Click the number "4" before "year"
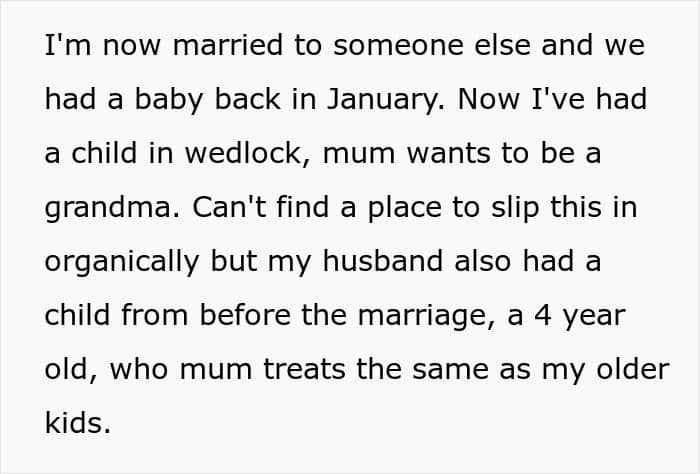The image size is (700, 474). pyautogui.click(x=542, y=315)
